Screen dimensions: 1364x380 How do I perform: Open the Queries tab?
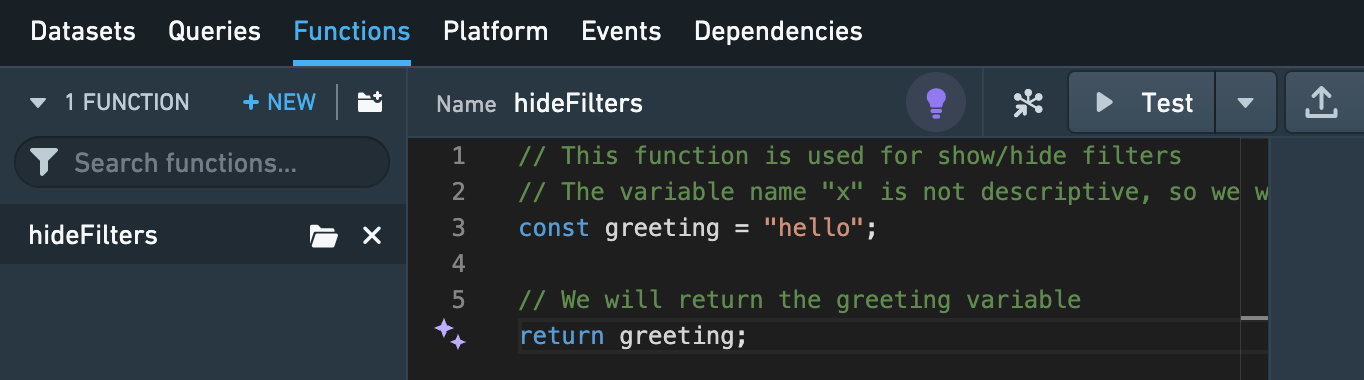214,31
